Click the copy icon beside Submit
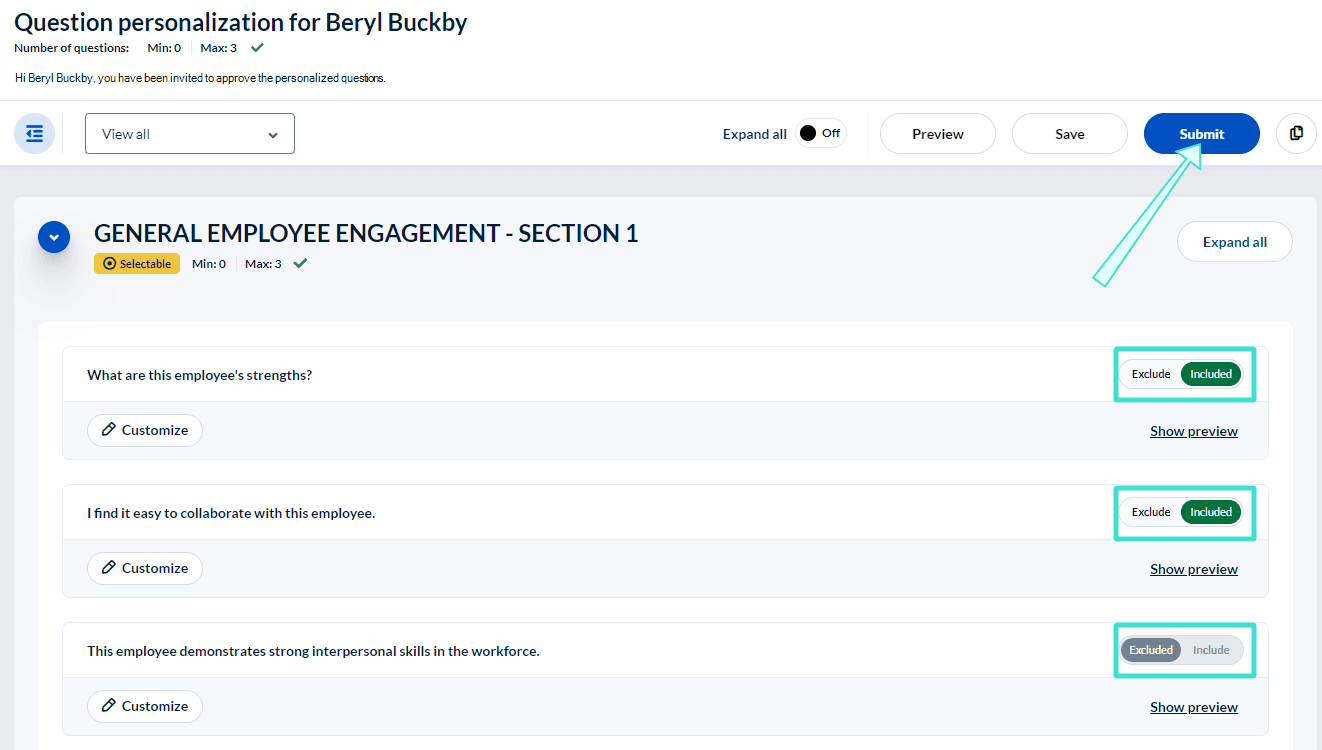Screen dimensions: 1322x750 [1296, 134]
